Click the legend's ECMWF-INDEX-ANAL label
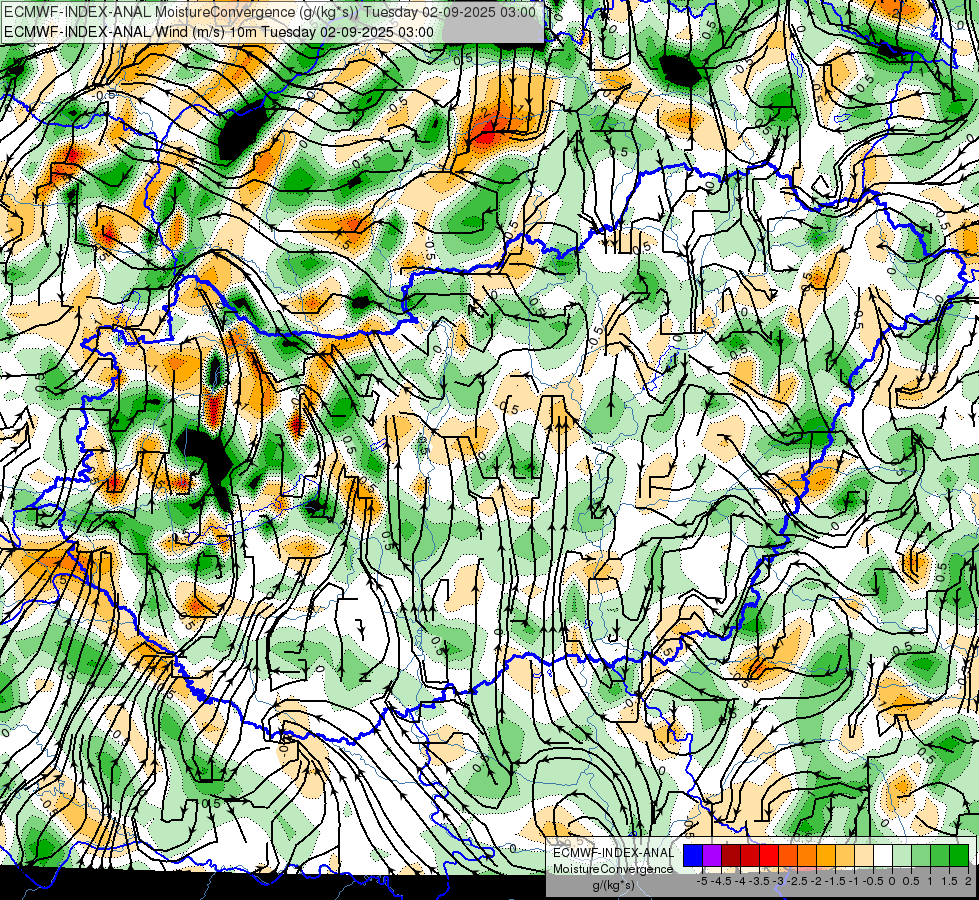Screen dimensions: 979x900 [x=613, y=853]
